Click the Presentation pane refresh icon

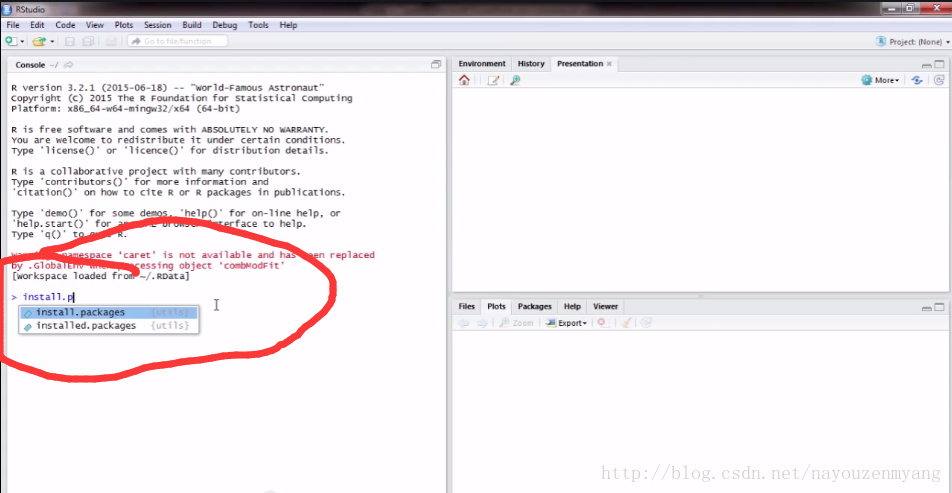(x=939, y=80)
